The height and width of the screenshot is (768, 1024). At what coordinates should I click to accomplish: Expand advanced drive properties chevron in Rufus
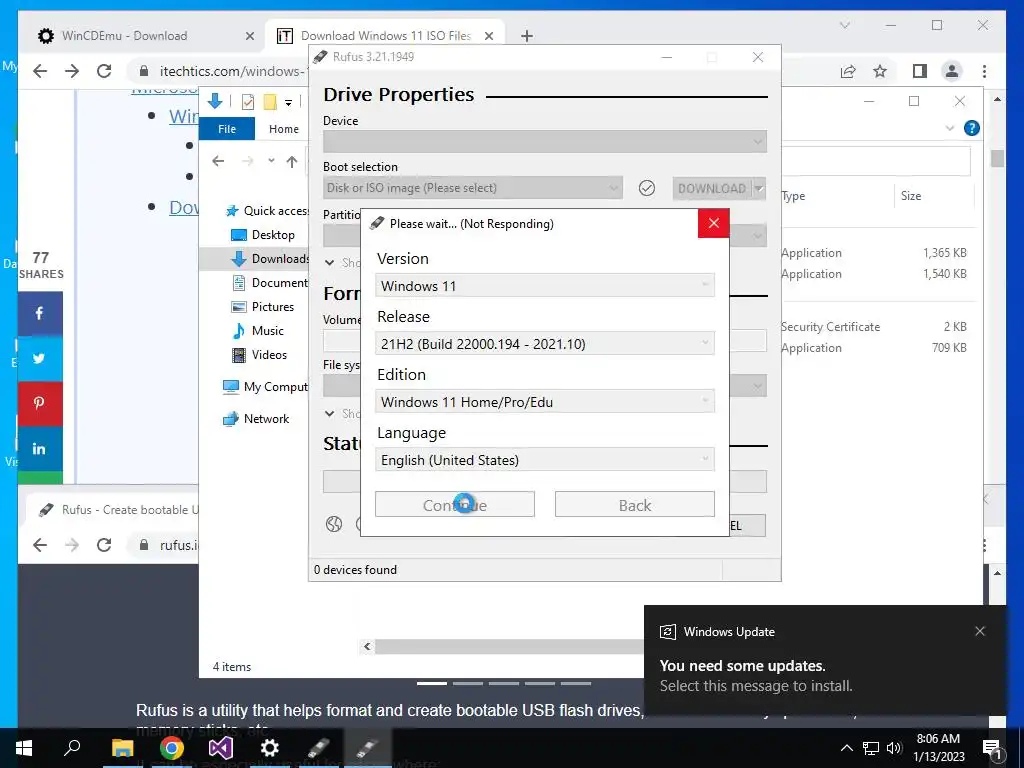coord(330,263)
